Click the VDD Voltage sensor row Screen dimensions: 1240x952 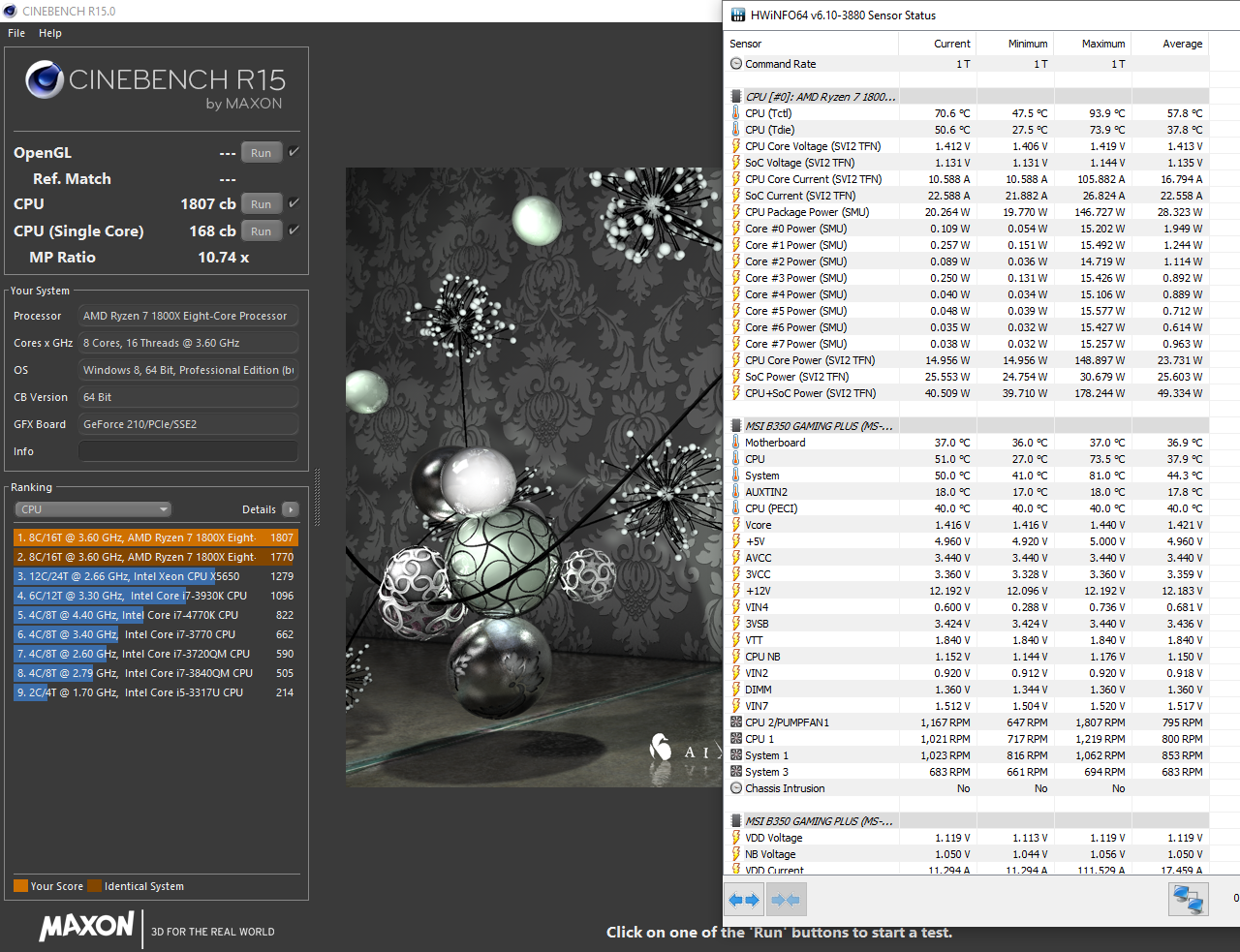click(x=968, y=838)
